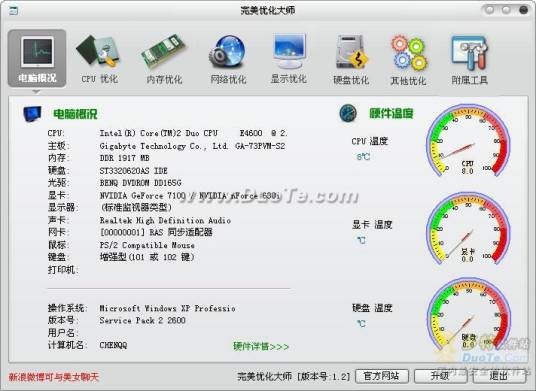The width and height of the screenshot is (536, 391).
Task: Click the green 电脑概况 heading
Action: (x=75, y=114)
